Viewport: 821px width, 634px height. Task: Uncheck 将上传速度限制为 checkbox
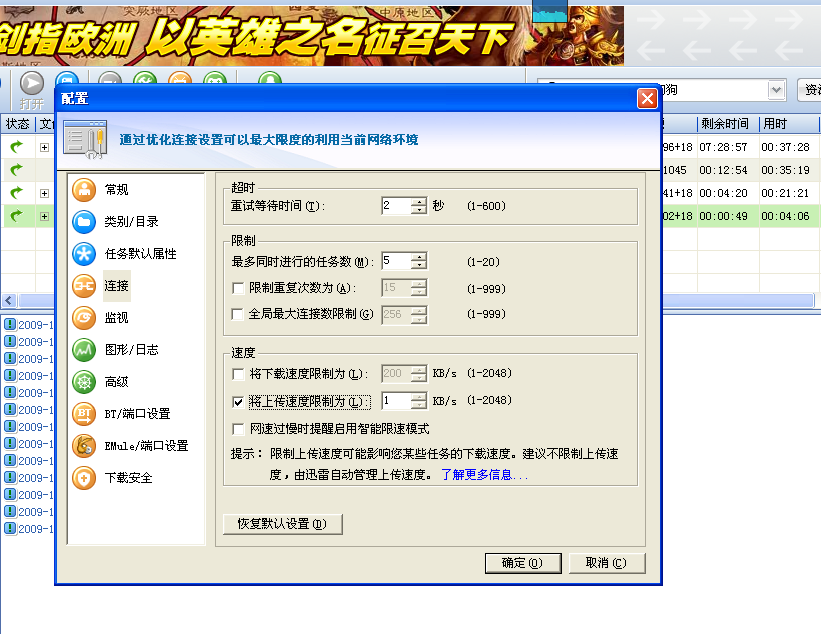[238, 402]
